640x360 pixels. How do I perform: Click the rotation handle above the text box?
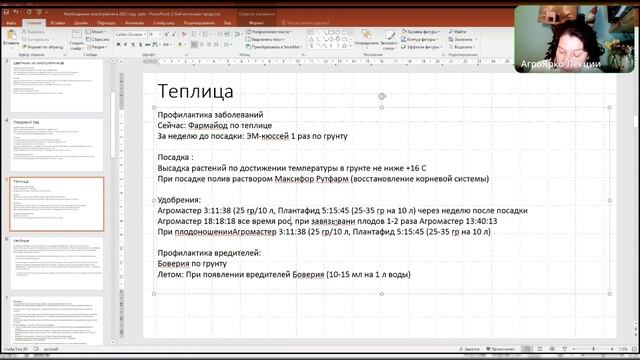tap(382, 96)
